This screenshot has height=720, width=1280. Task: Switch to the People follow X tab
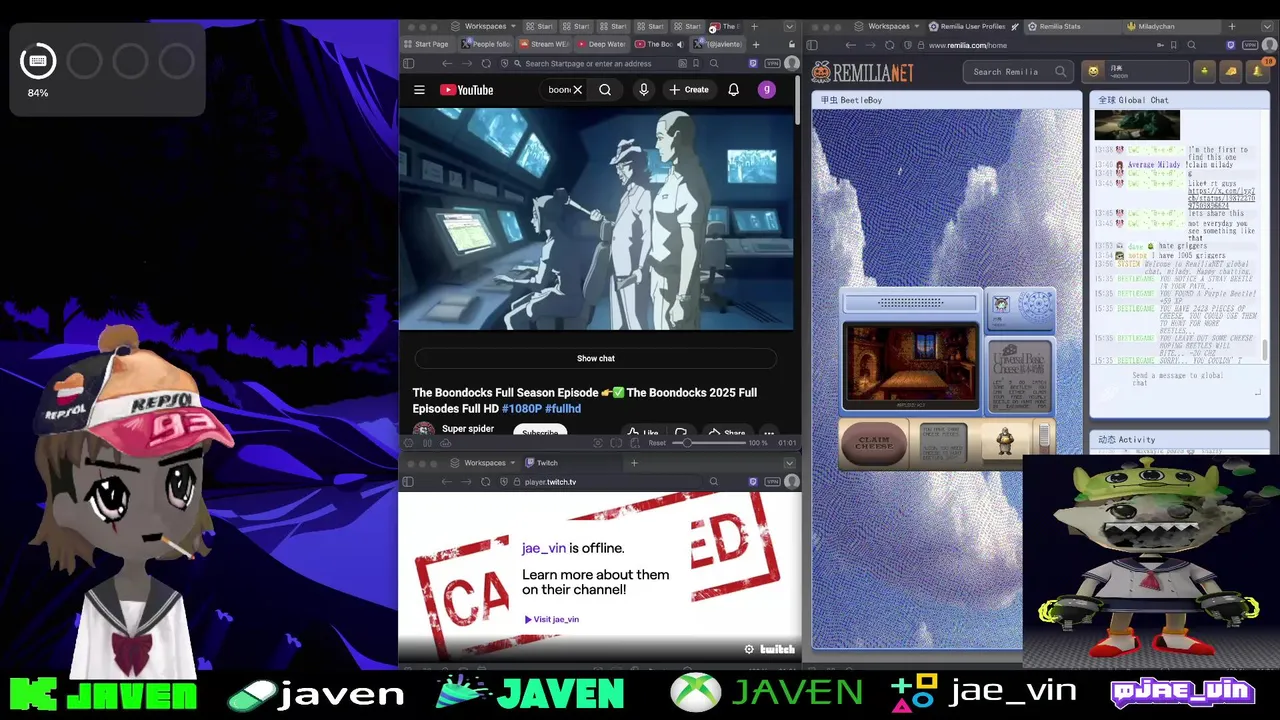click(486, 44)
